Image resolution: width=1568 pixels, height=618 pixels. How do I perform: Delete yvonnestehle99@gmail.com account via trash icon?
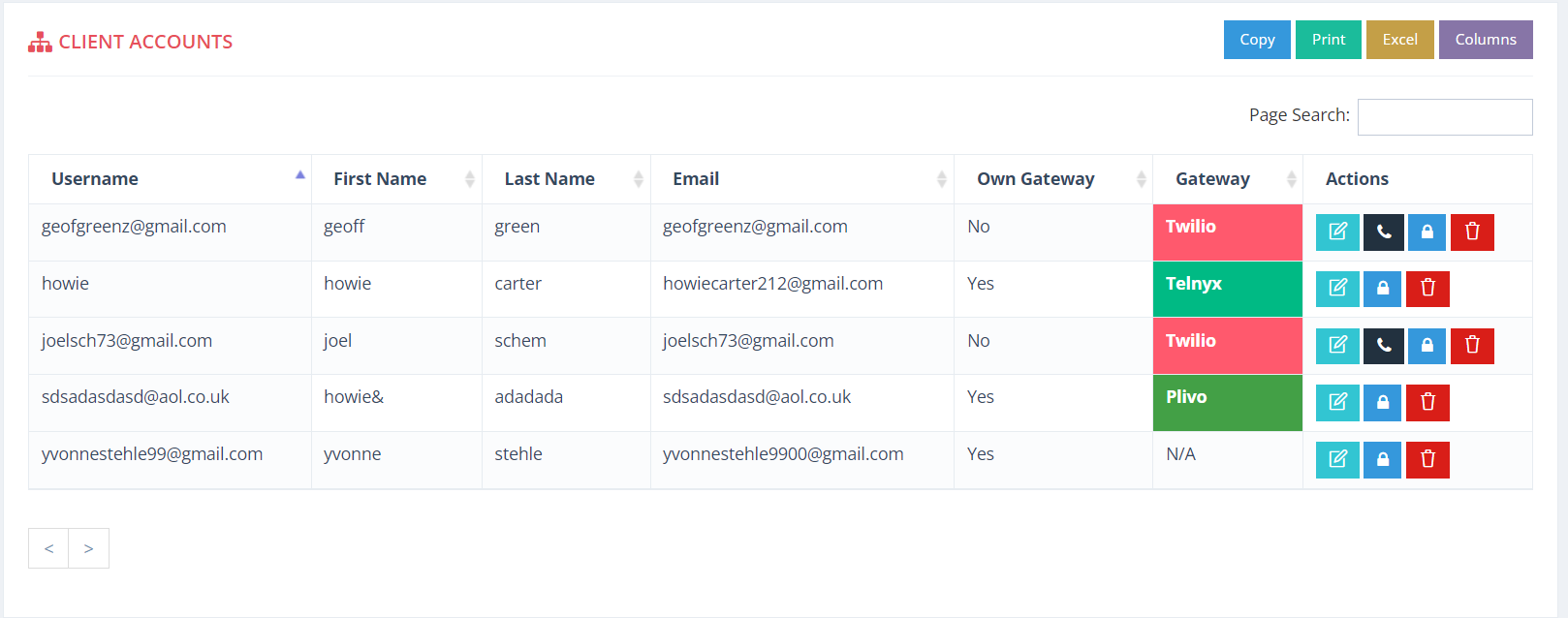(1427, 459)
